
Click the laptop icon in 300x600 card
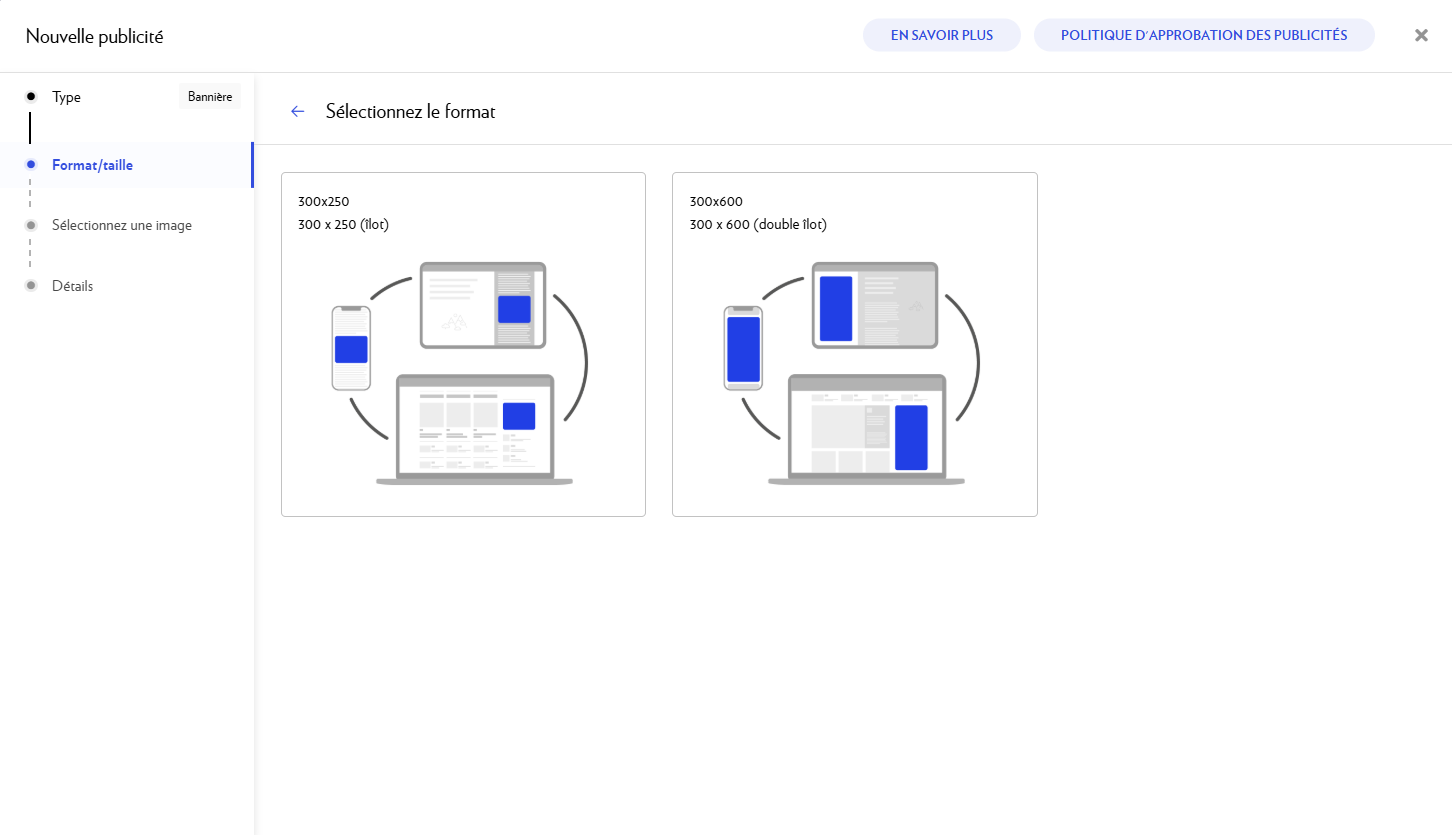(867, 430)
